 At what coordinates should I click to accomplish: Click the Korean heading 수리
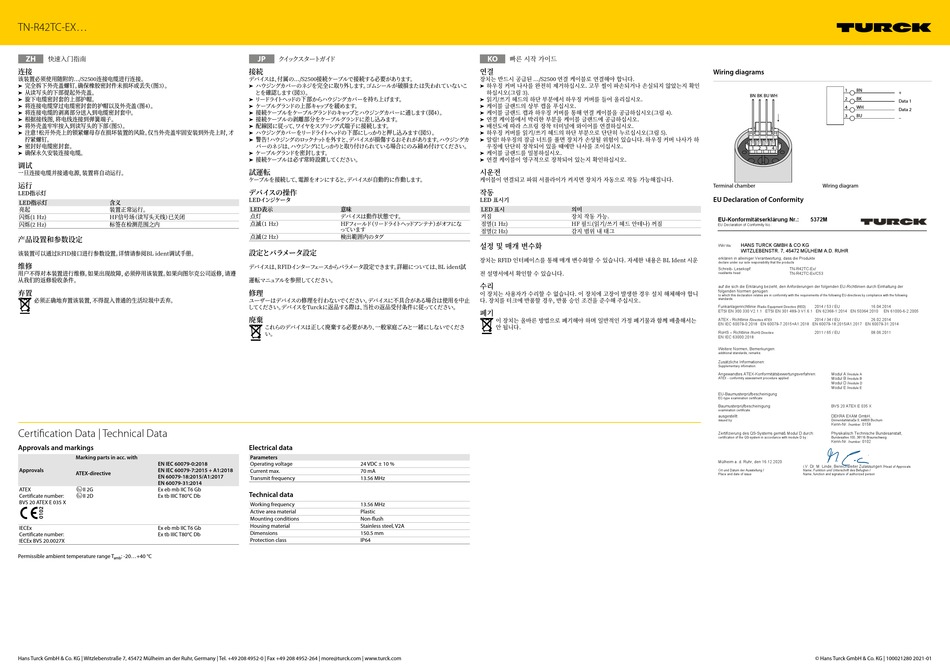pyautogui.click(x=487, y=286)
